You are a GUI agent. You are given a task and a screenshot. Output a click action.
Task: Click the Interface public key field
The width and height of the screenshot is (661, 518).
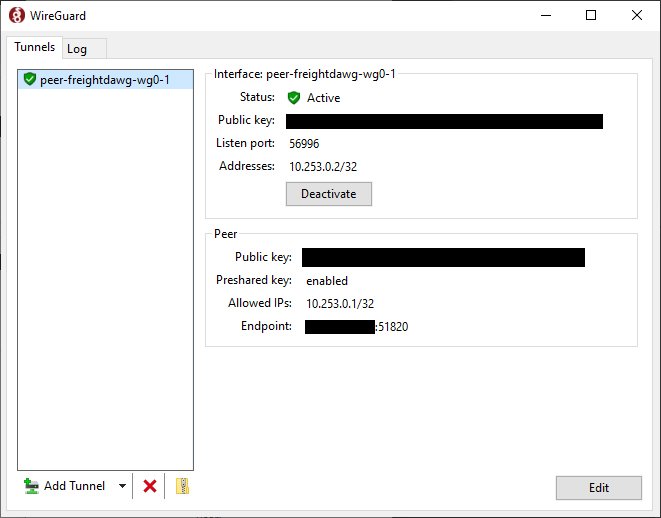(444, 121)
